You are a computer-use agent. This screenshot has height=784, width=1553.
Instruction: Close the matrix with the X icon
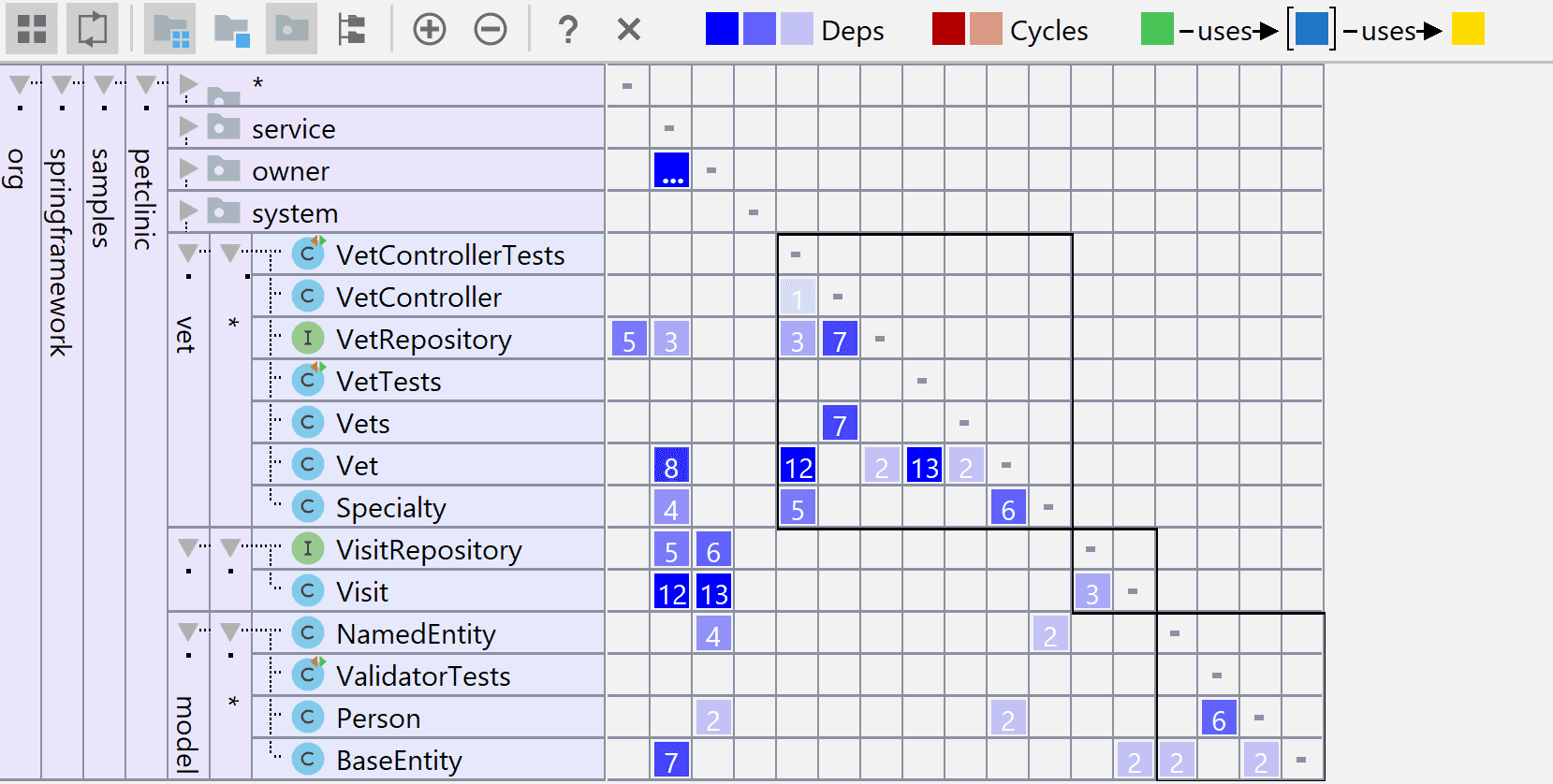629,29
